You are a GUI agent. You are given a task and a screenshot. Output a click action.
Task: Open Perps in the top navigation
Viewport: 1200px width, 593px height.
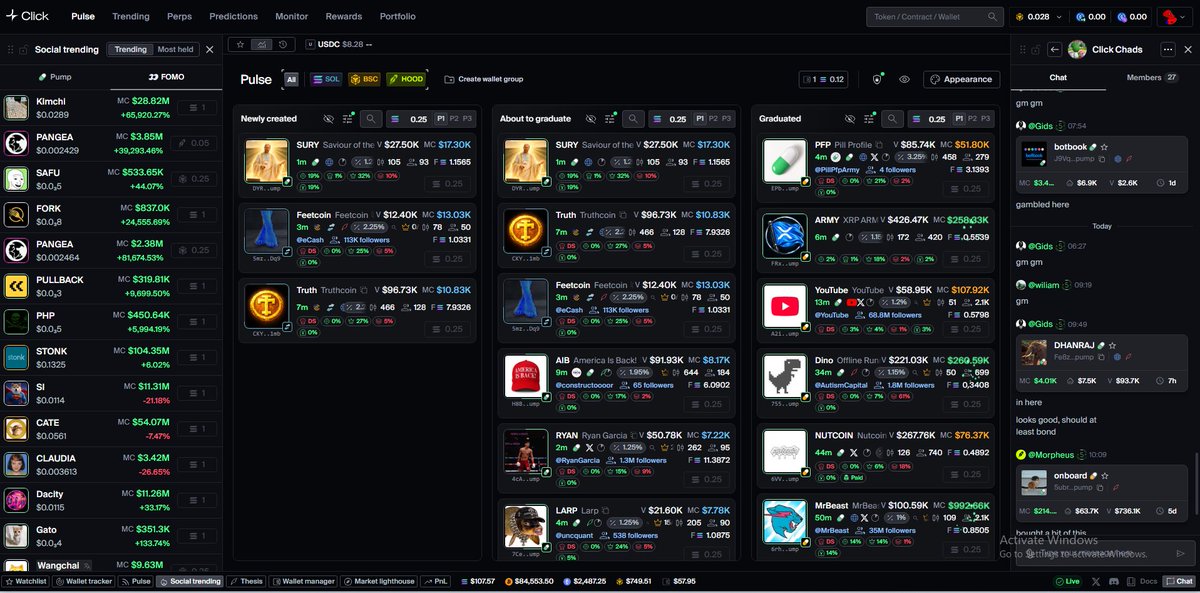click(179, 16)
